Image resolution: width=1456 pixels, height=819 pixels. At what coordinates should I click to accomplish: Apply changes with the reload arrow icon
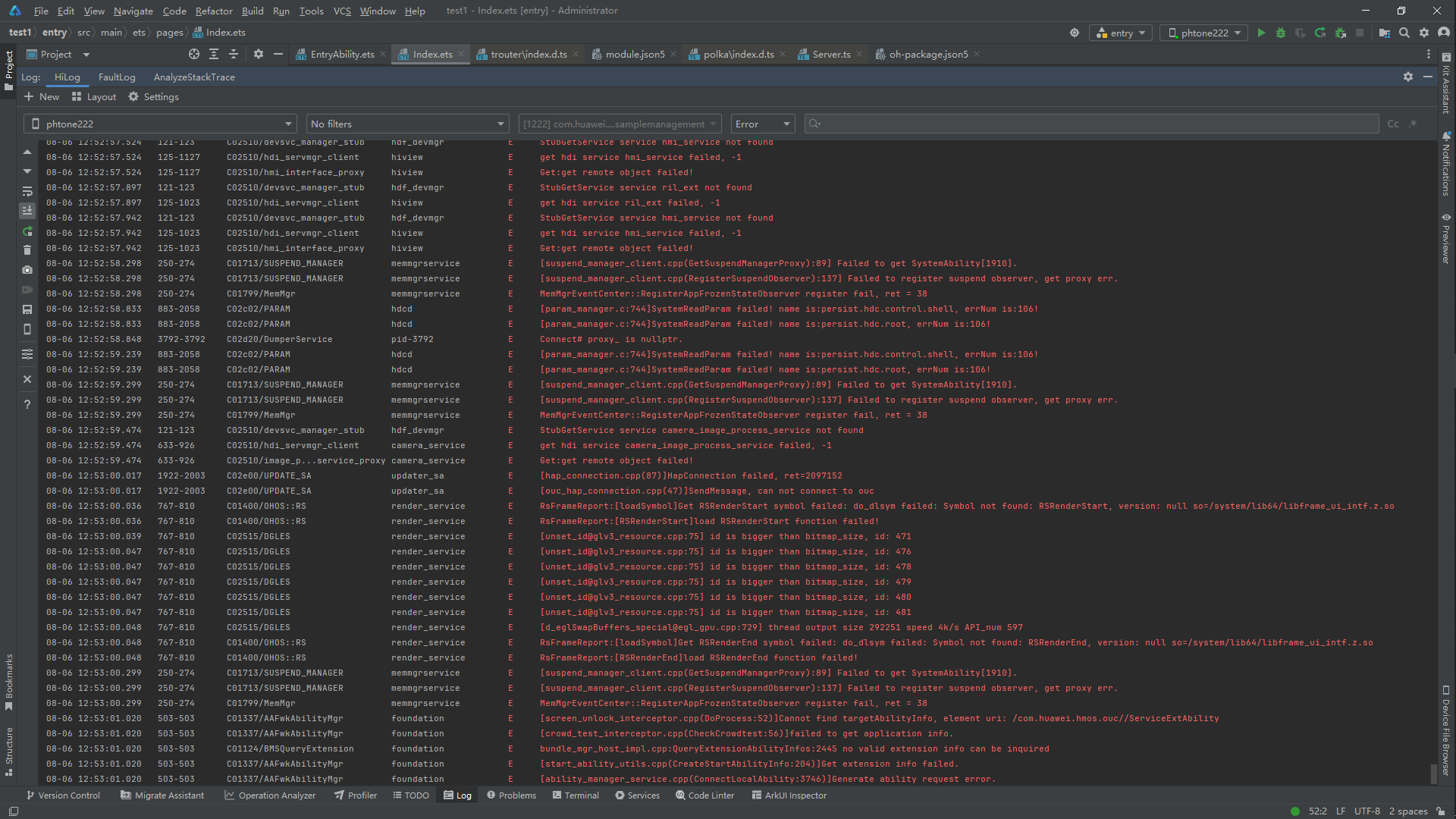[x=1320, y=33]
